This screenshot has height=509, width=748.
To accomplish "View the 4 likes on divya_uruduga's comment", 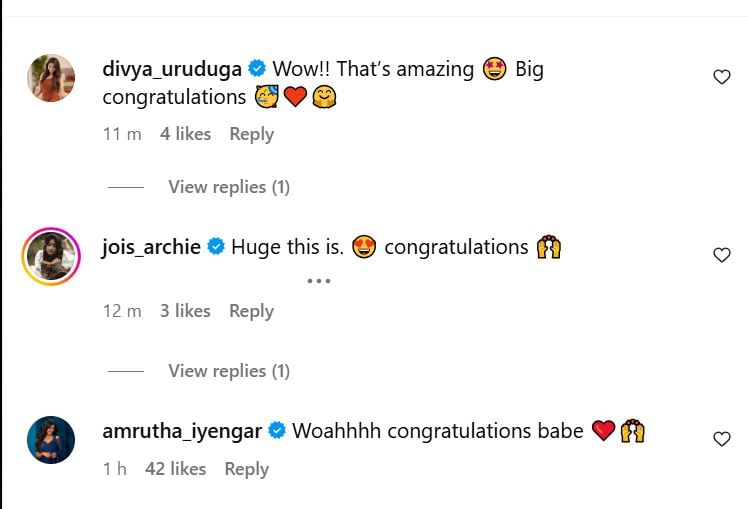I will (x=185, y=134).
